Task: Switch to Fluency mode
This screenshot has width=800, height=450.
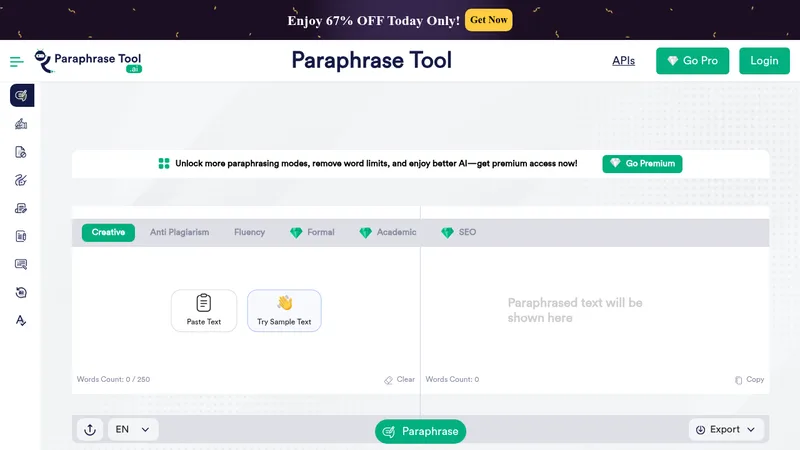Action: pos(249,233)
